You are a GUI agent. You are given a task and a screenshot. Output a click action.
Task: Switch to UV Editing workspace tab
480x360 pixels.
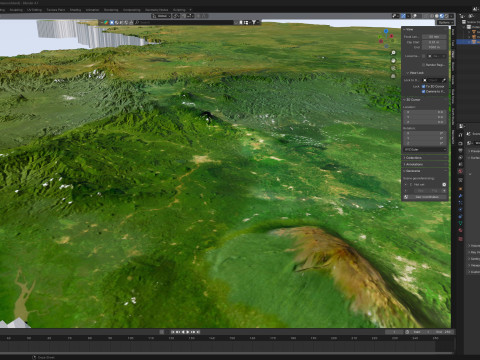pyautogui.click(x=34, y=10)
